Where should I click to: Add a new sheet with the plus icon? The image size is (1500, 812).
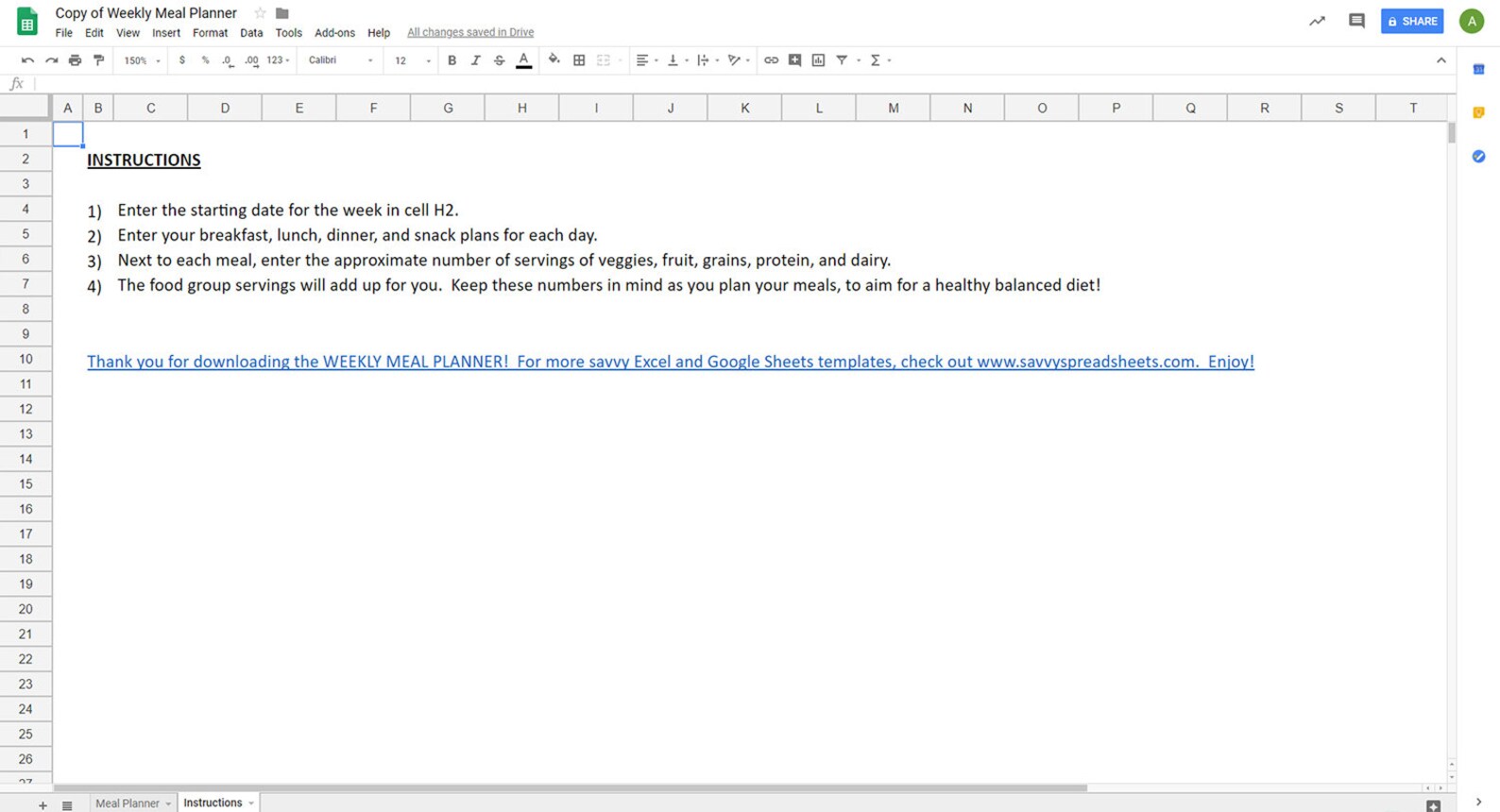click(43, 805)
